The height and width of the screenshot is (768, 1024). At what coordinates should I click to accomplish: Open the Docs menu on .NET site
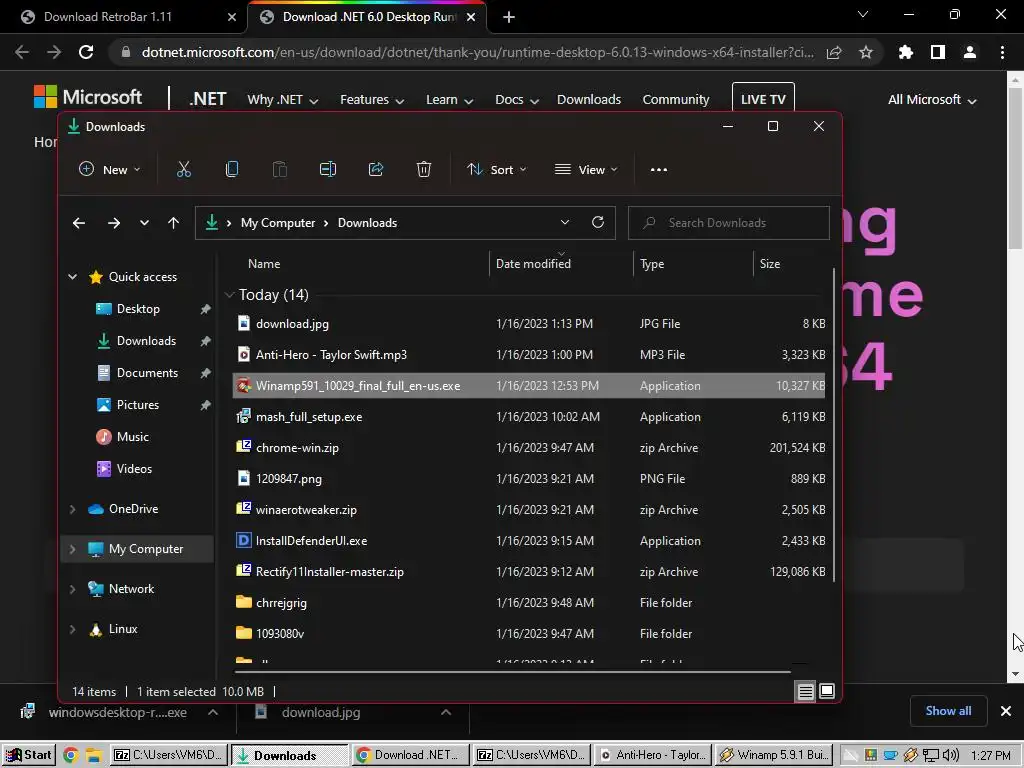[x=517, y=100]
